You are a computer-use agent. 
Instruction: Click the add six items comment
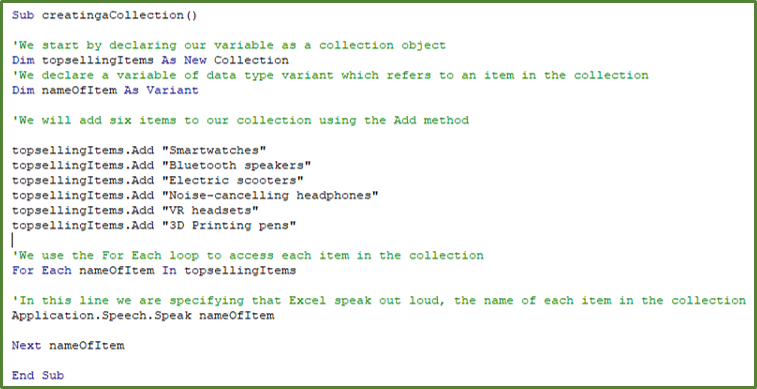tap(240, 120)
